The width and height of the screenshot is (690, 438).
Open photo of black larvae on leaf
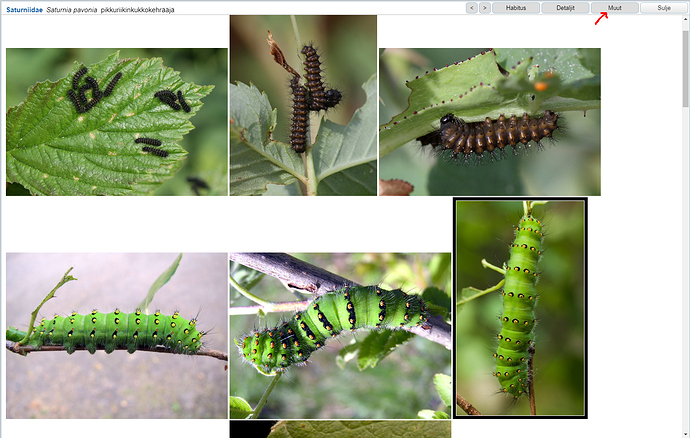point(117,122)
